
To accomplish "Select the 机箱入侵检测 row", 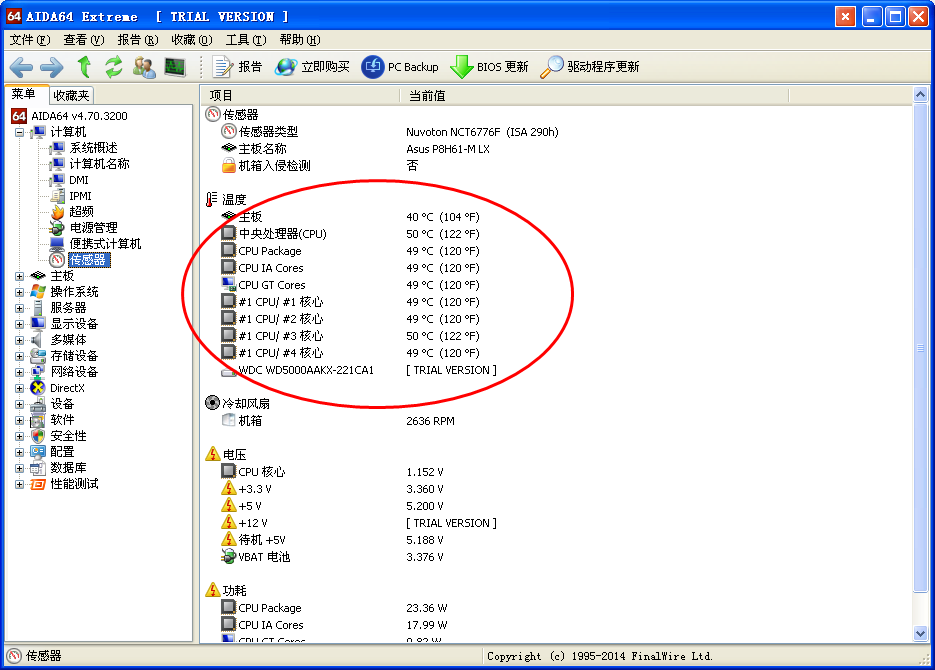I will pos(556,166).
